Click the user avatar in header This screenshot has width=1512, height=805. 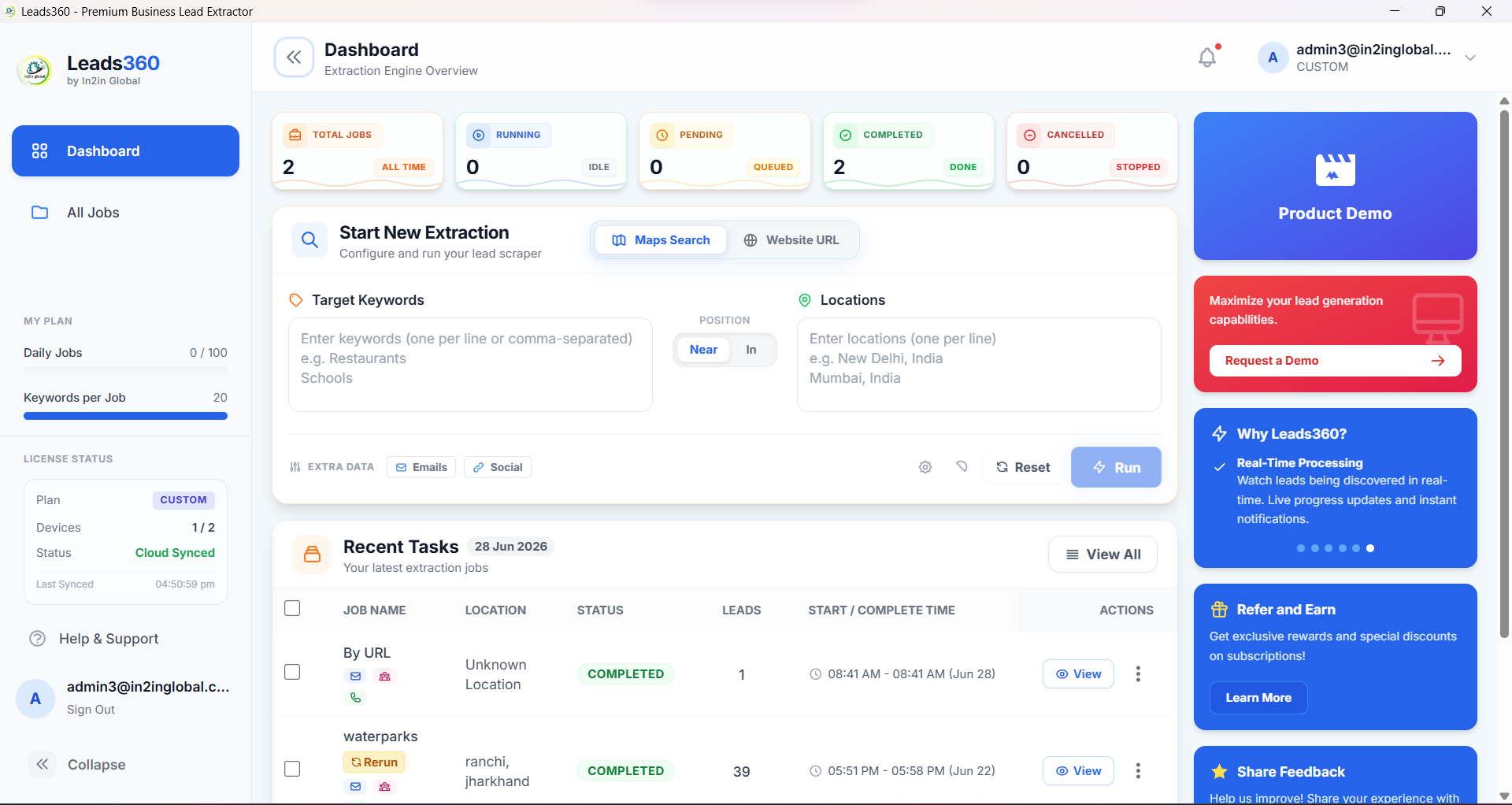tap(1273, 57)
